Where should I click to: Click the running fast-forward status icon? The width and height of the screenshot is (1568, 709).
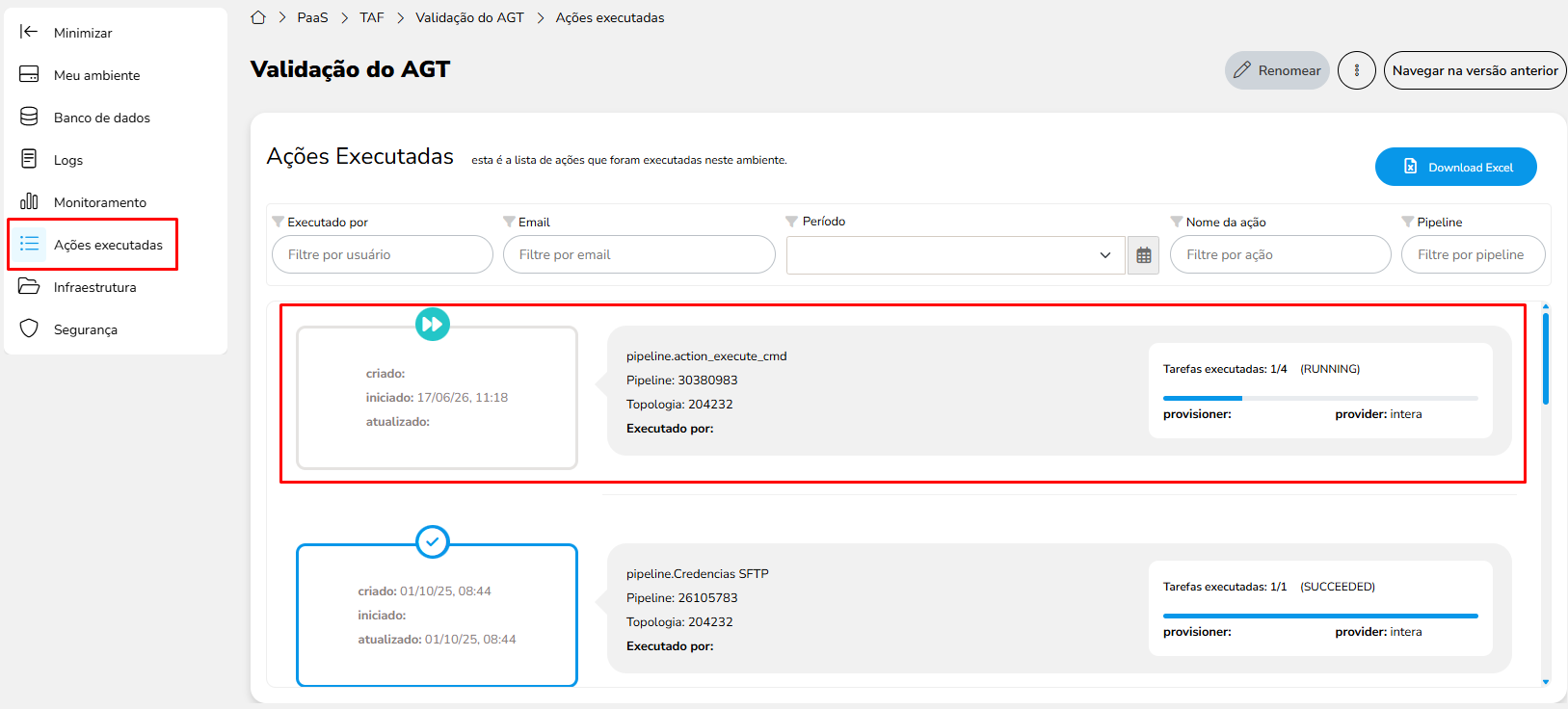tap(433, 324)
